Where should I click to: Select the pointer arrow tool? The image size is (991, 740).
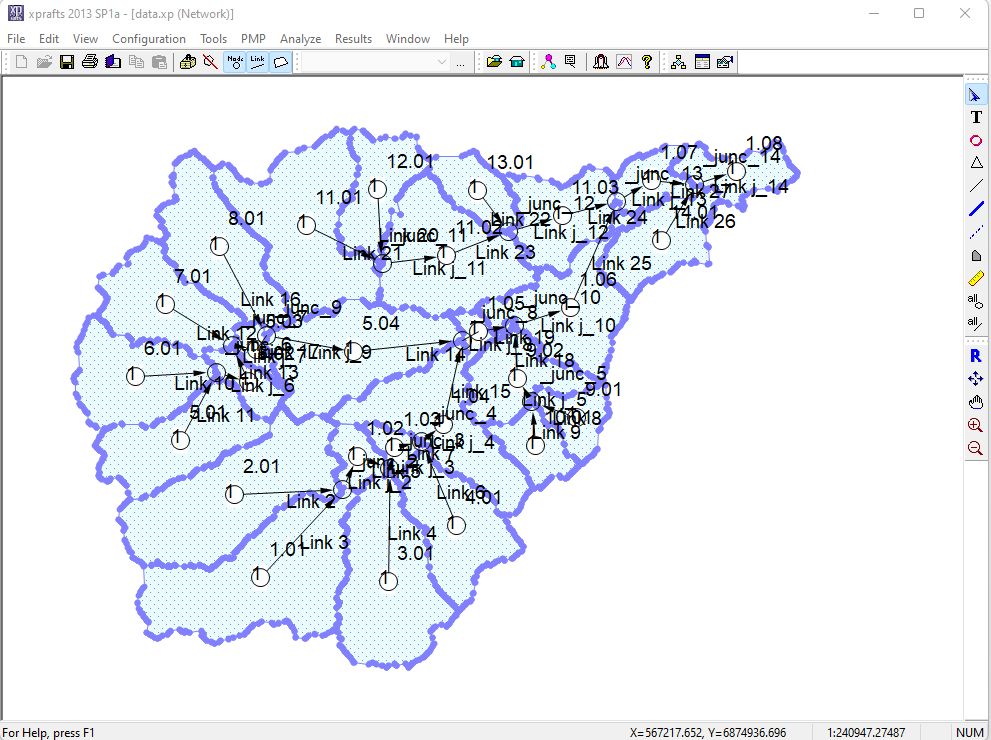(x=976, y=95)
